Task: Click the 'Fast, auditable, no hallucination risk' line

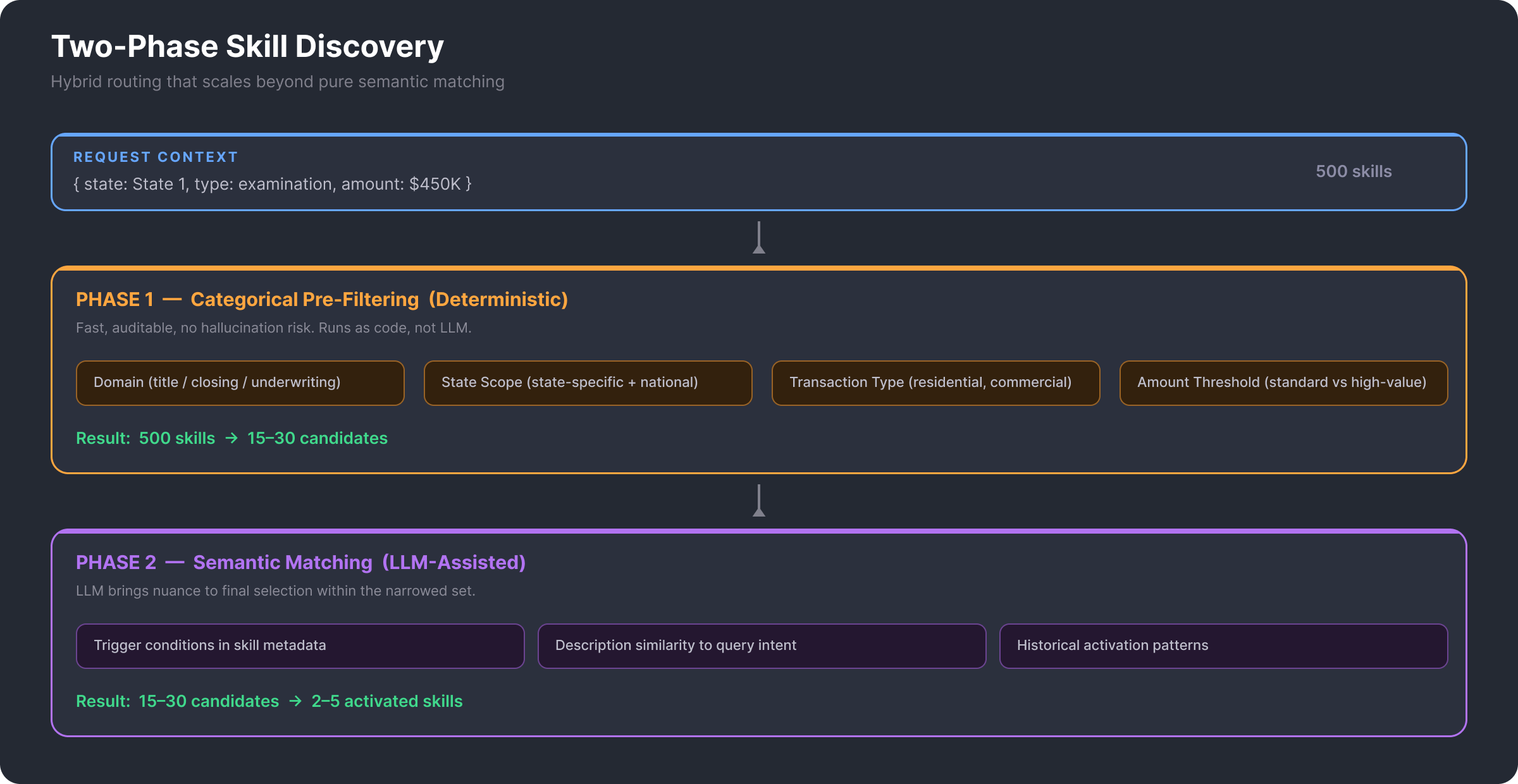Action: [274, 328]
